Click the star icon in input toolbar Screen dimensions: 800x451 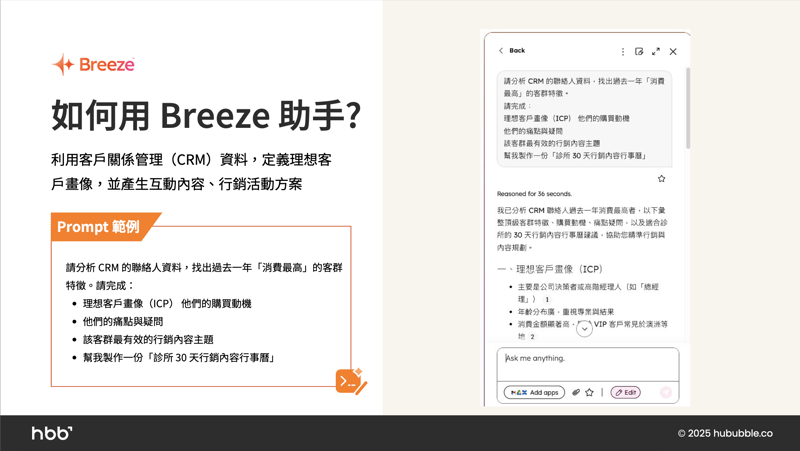(x=589, y=393)
